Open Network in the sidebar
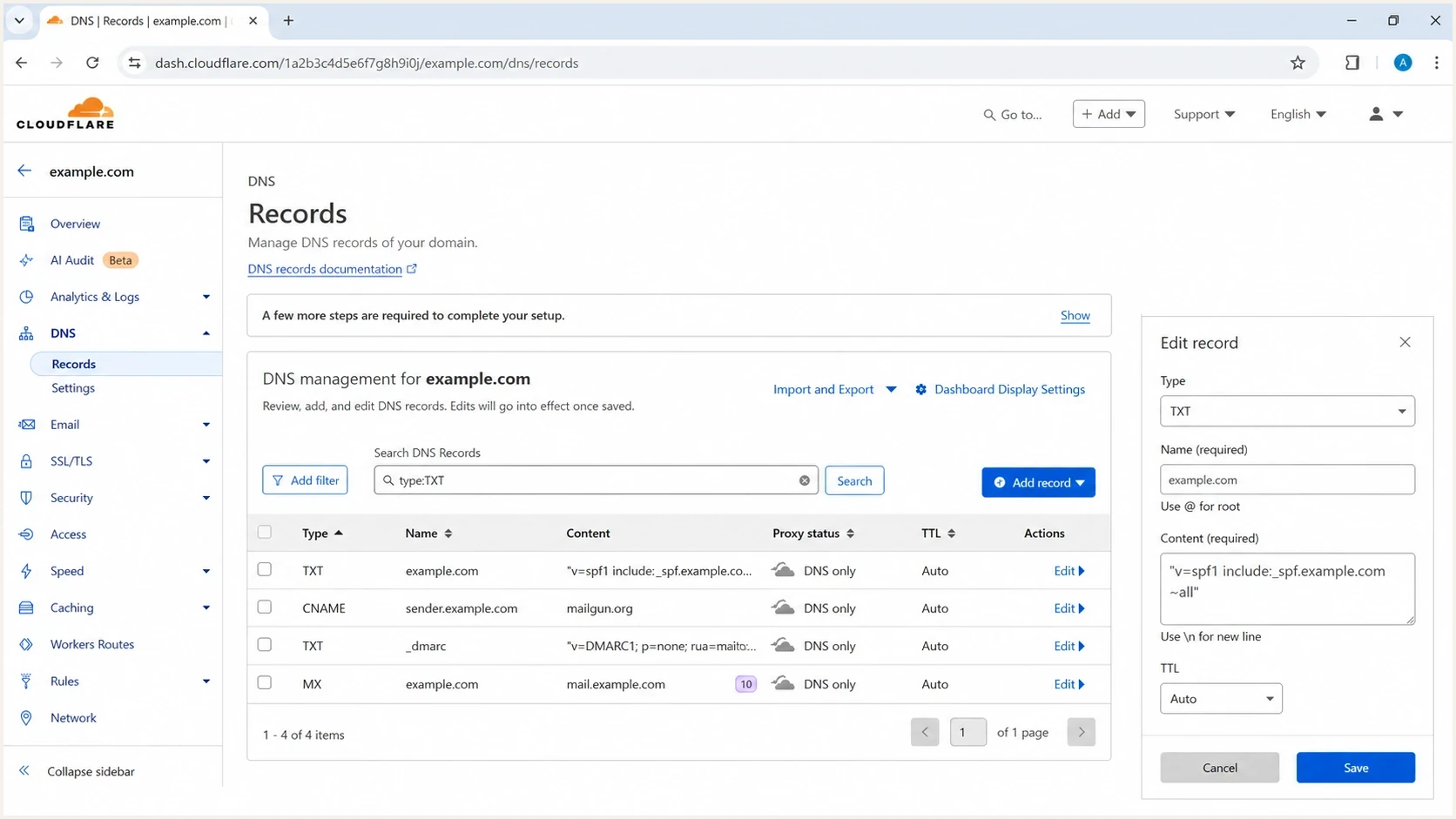Screen dimensions: 1456x819 pyautogui.click(x=73, y=718)
